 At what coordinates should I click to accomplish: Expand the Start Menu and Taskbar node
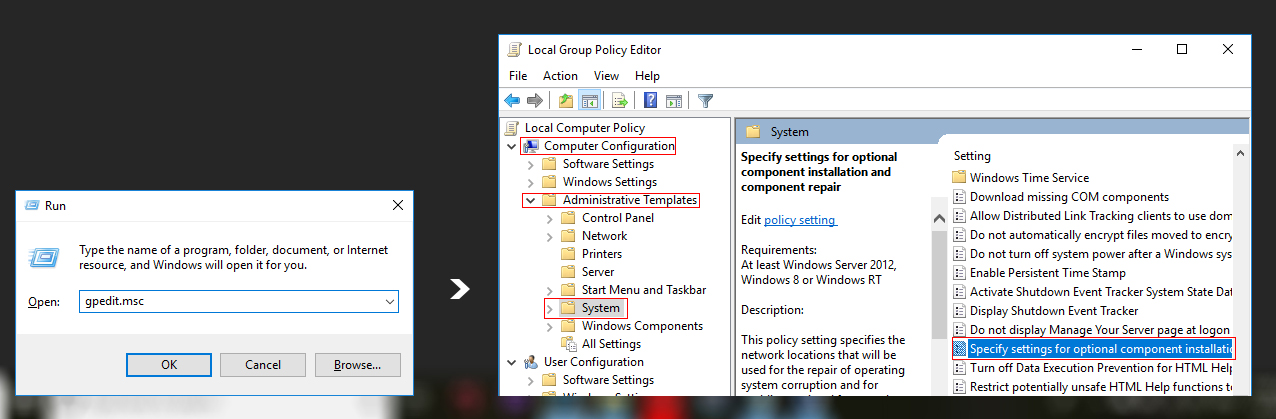click(549, 290)
